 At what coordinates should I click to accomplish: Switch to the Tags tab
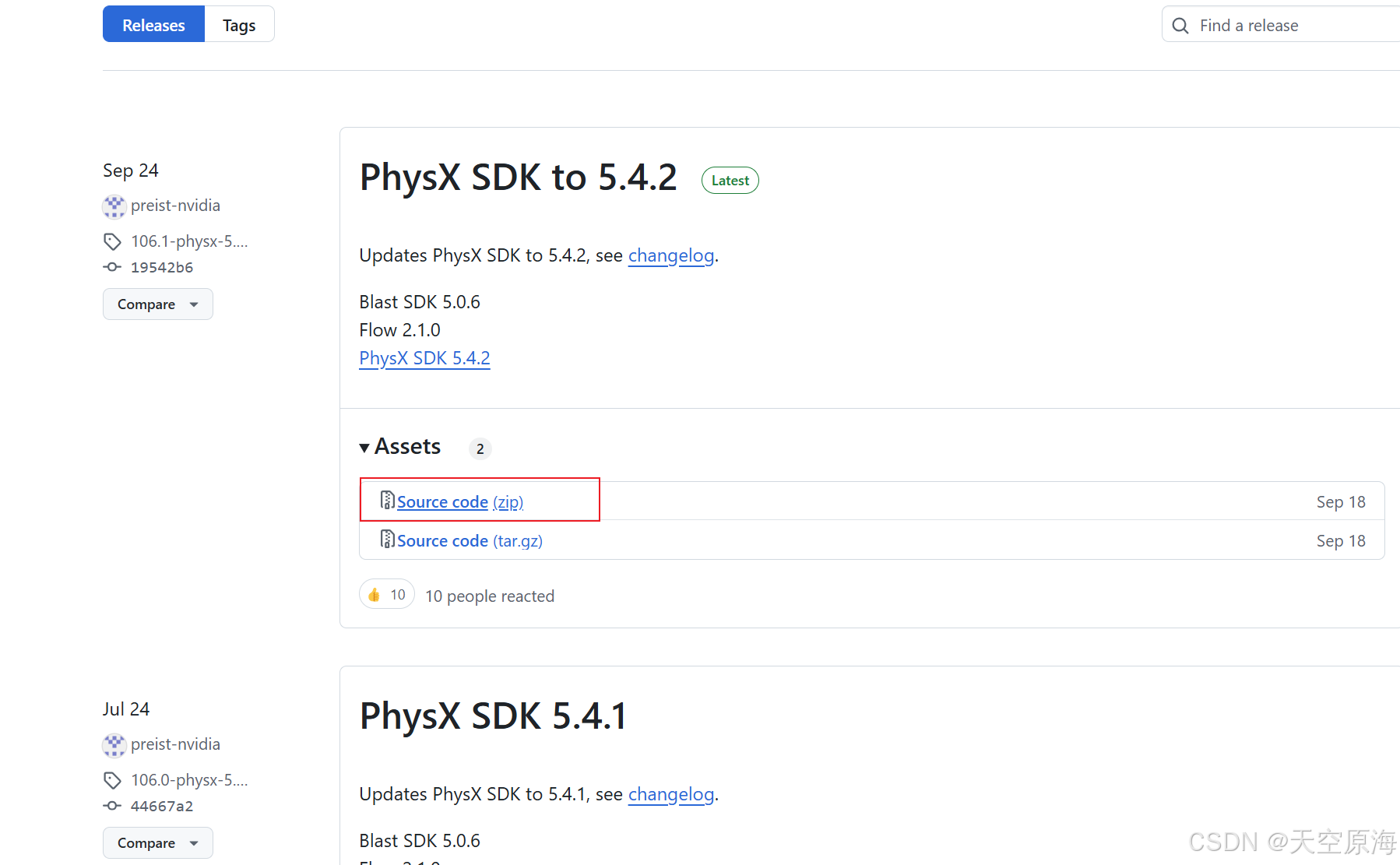tap(239, 25)
